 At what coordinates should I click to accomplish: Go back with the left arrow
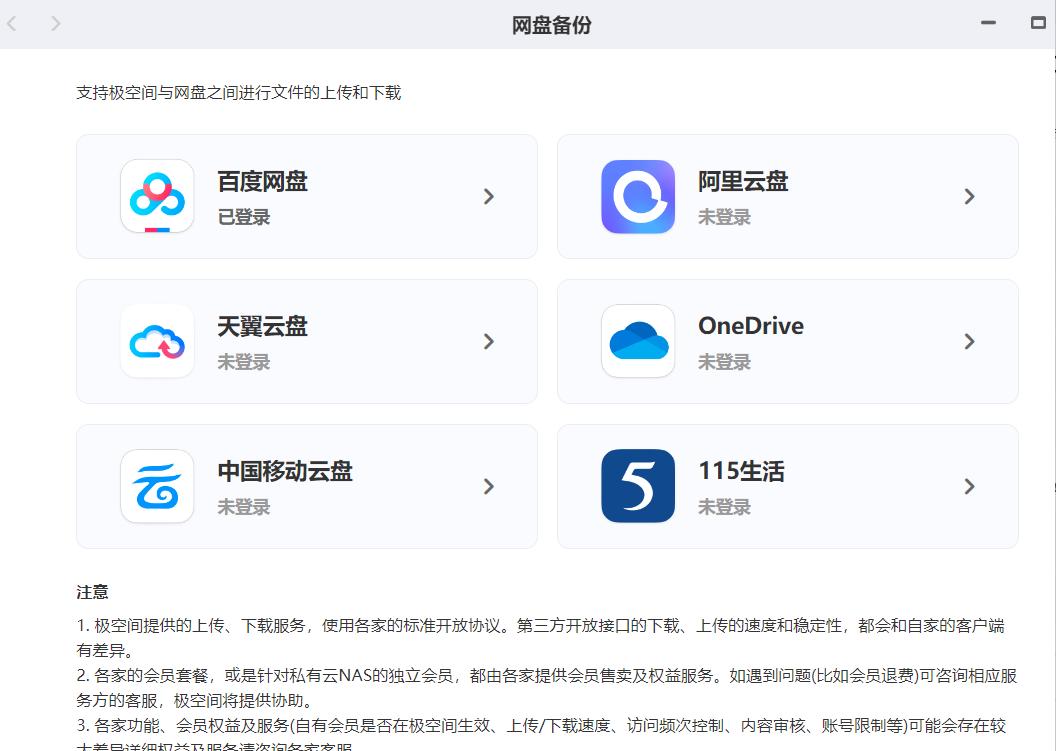pyautogui.click(x=11, y=24)
